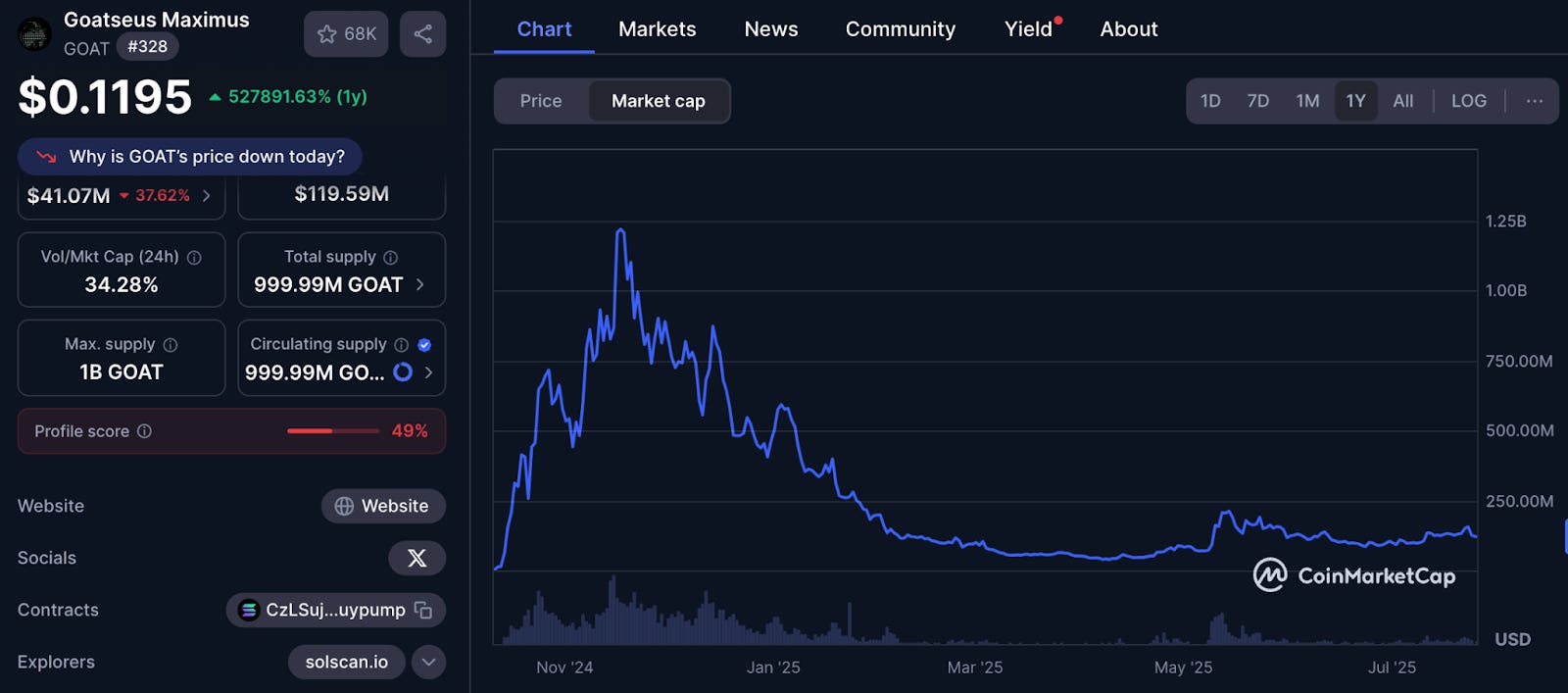Screen dimensions: 1568x693
Task: Click info icon next to Circulating supply
Action: [x=401, y=345]
